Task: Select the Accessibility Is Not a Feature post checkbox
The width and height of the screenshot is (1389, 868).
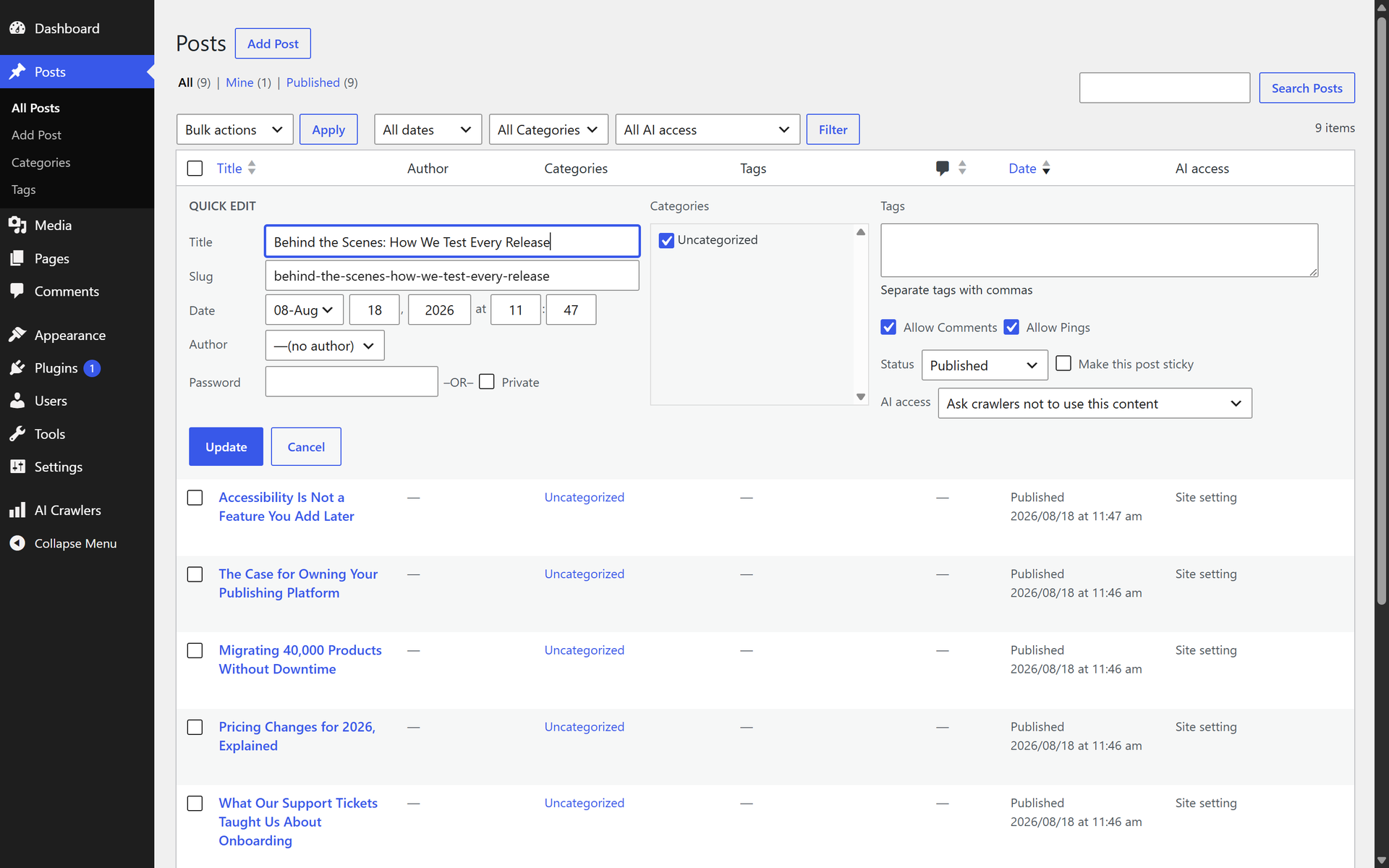Action: coord(195,498)
